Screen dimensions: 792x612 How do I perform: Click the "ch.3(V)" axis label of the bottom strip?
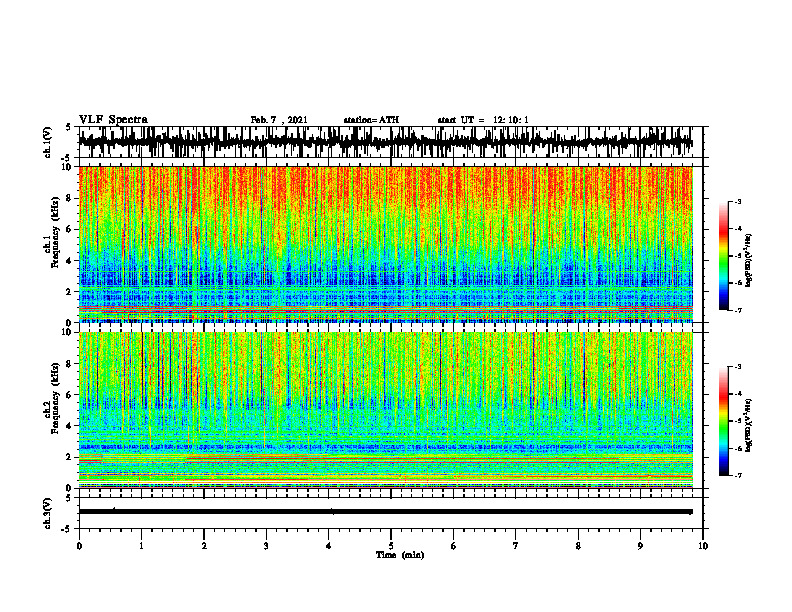tap(48, 513)
